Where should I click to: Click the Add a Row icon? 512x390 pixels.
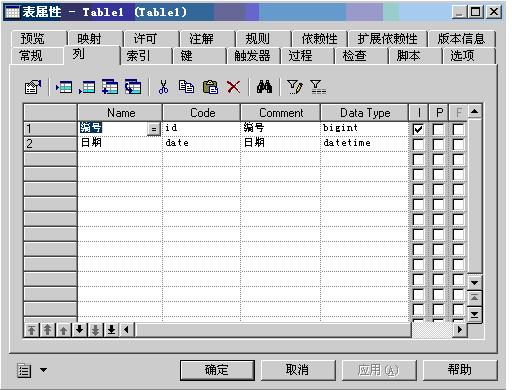[x=87, y=87]
